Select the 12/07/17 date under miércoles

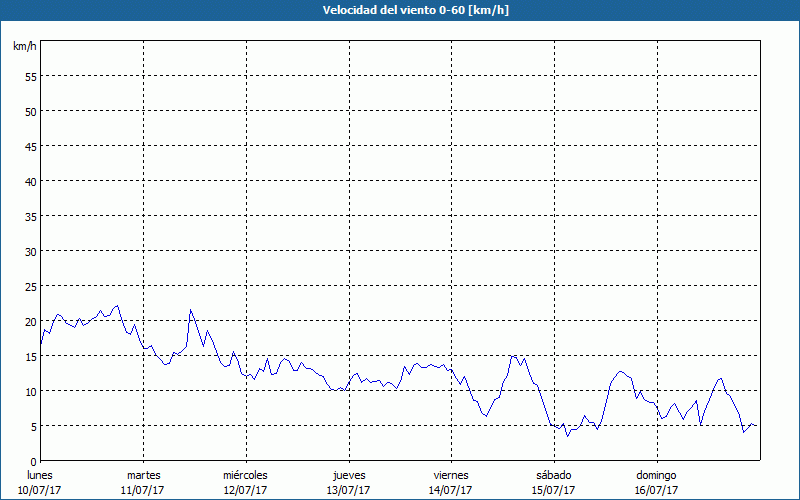tap(245, 490)
